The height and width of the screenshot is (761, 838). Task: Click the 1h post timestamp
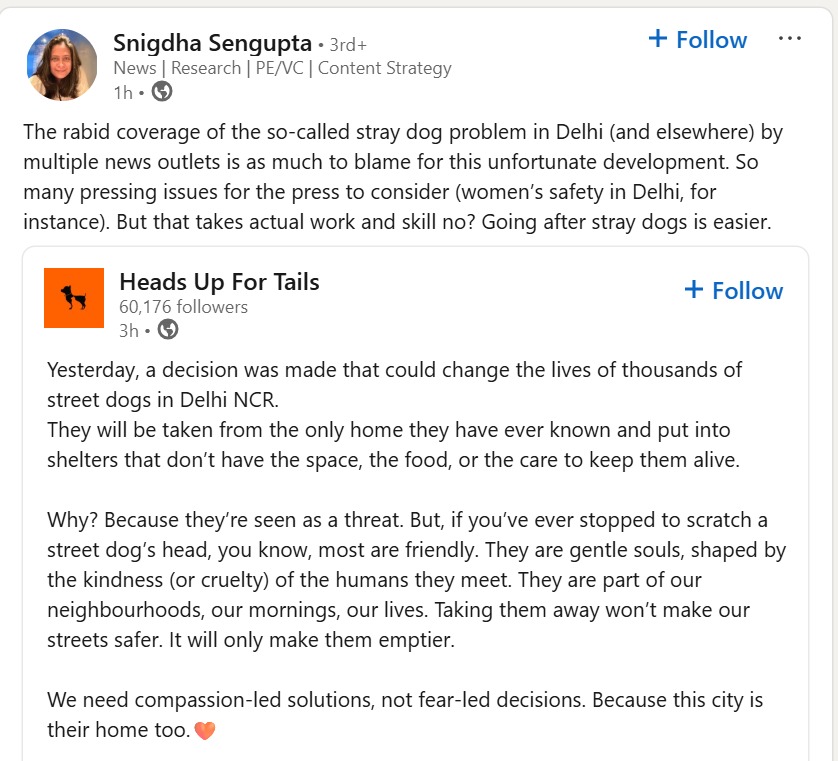tap(122, 92)
